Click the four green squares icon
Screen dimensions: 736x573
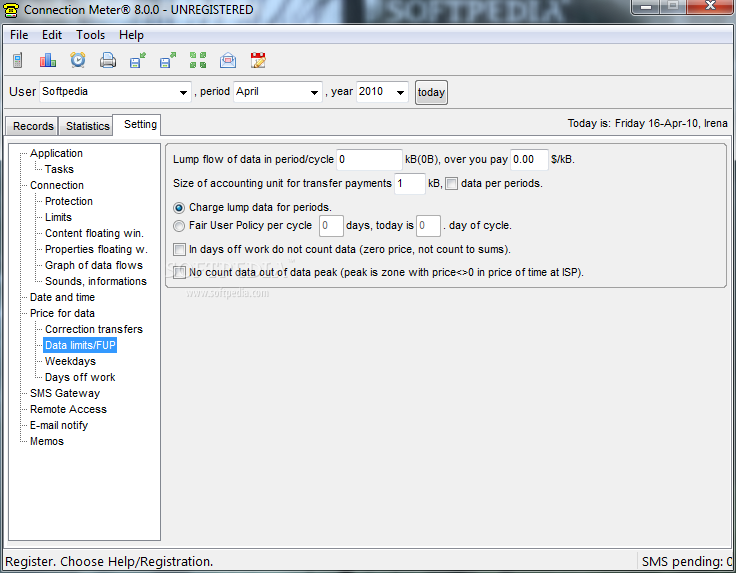click(x=198, y=60)
